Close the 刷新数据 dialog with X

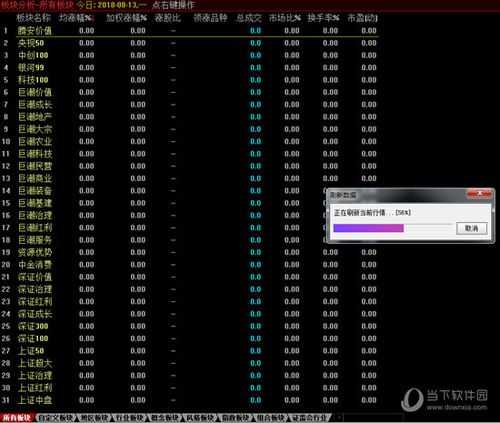click(479, 194)
